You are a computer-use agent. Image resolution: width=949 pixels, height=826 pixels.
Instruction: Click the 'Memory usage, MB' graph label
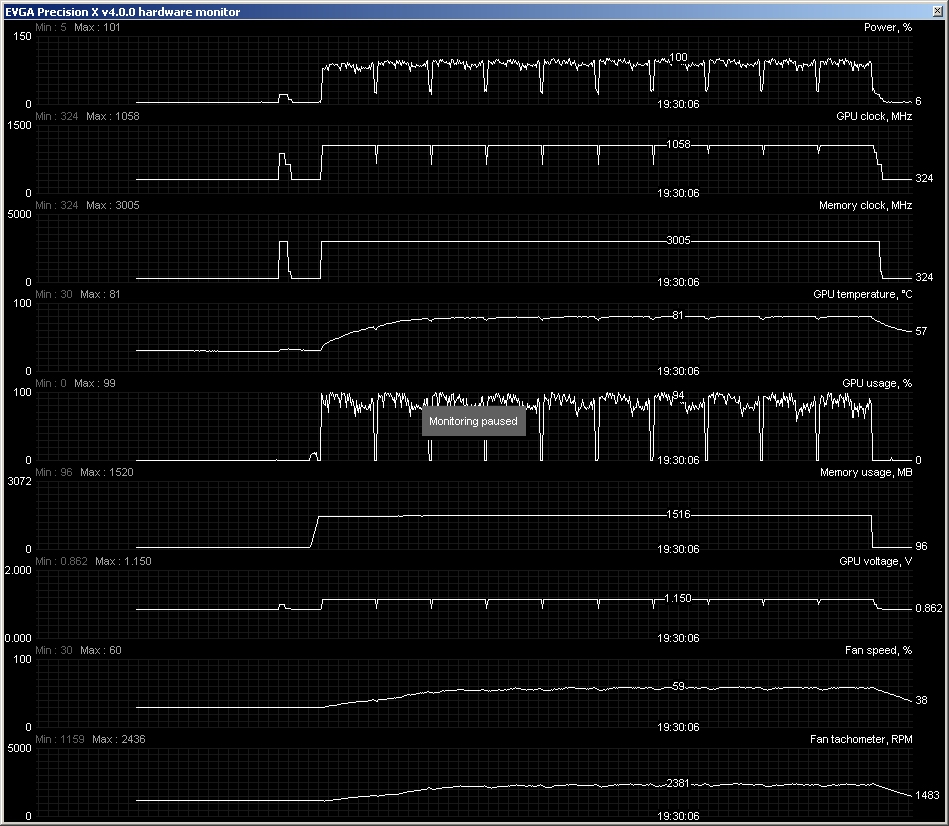tap(866, 472)
